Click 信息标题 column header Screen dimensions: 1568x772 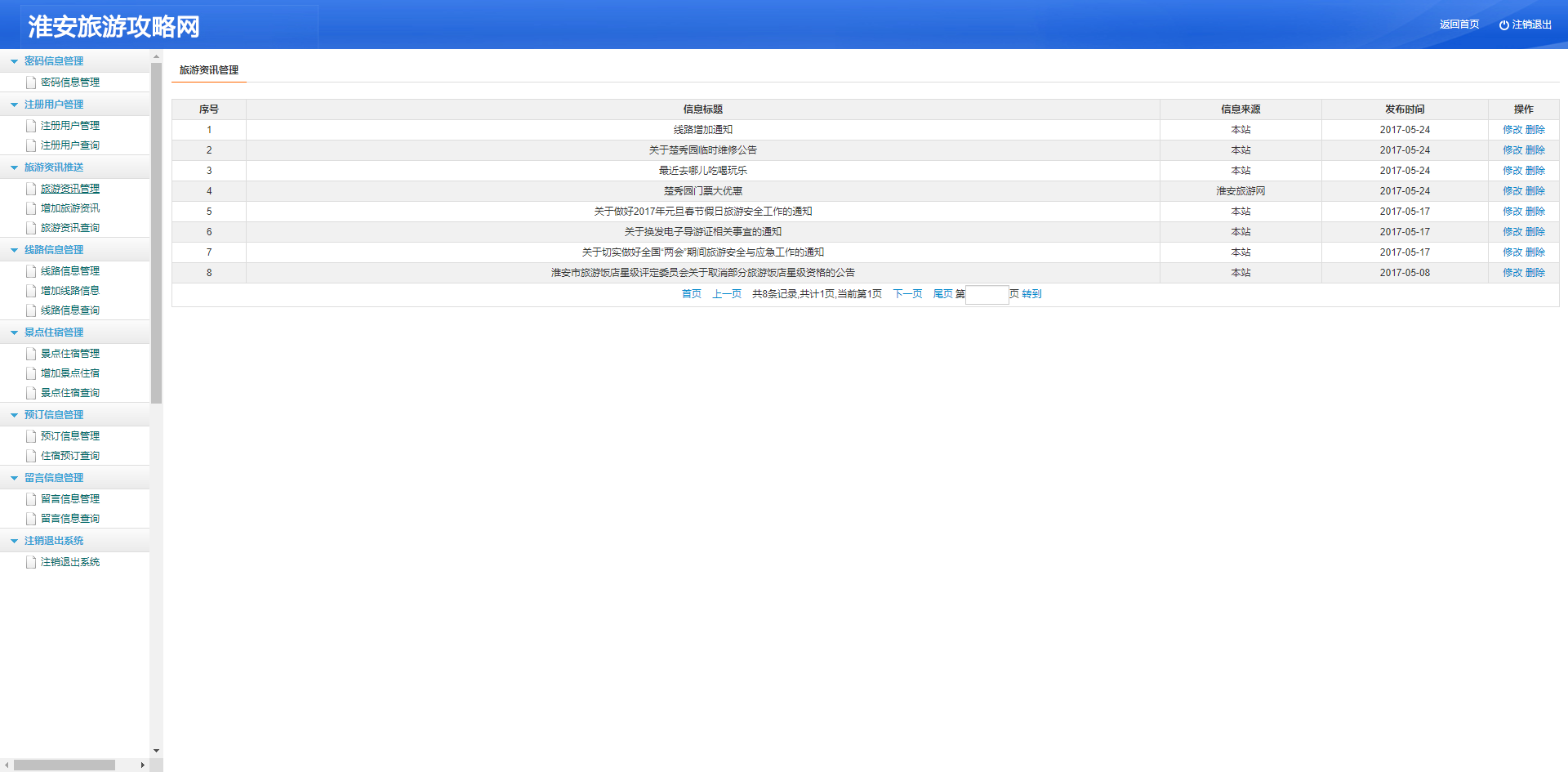(703, 109)
